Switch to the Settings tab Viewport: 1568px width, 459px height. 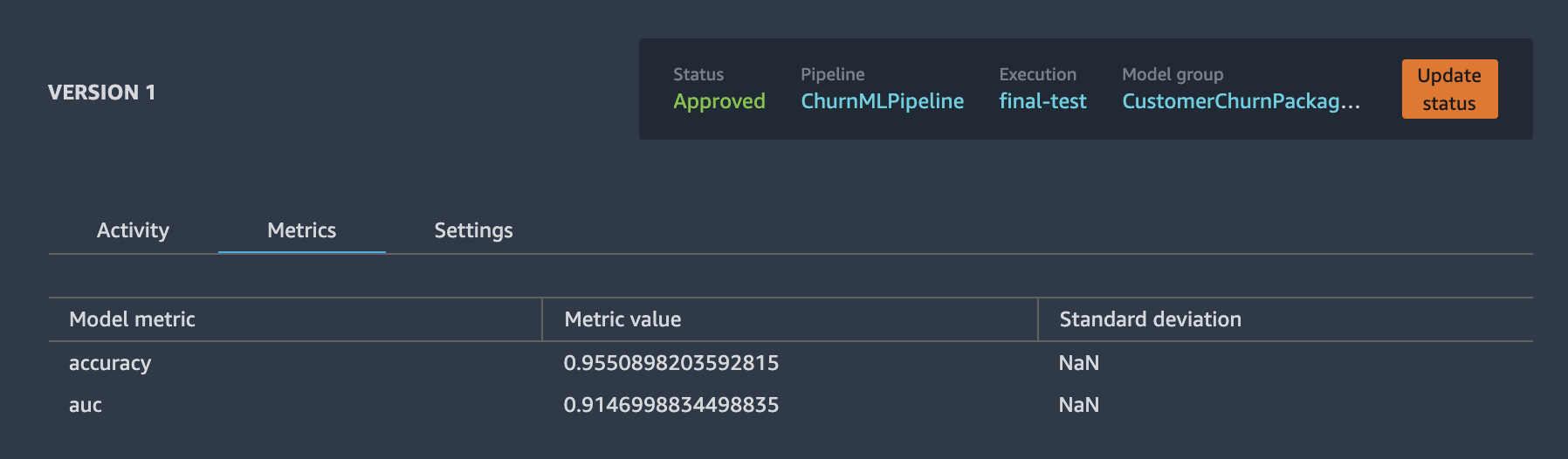(473, 230)
